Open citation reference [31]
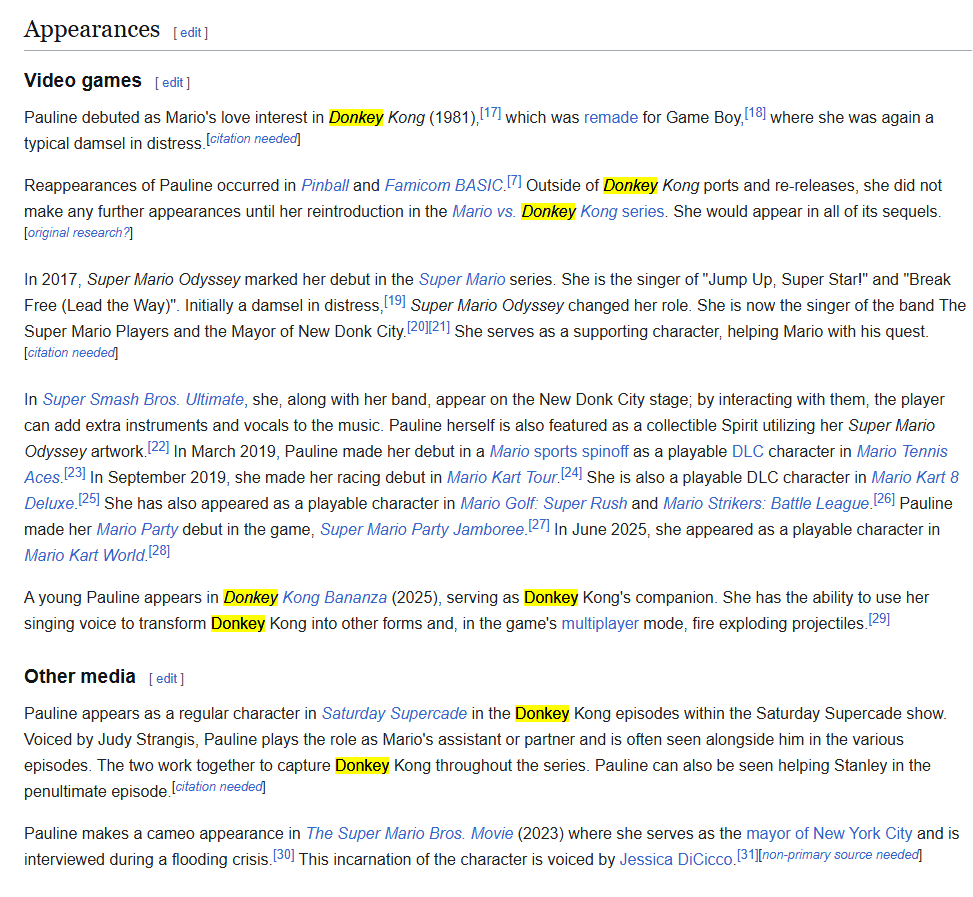 pyautogui.click(x=748, y=855)
